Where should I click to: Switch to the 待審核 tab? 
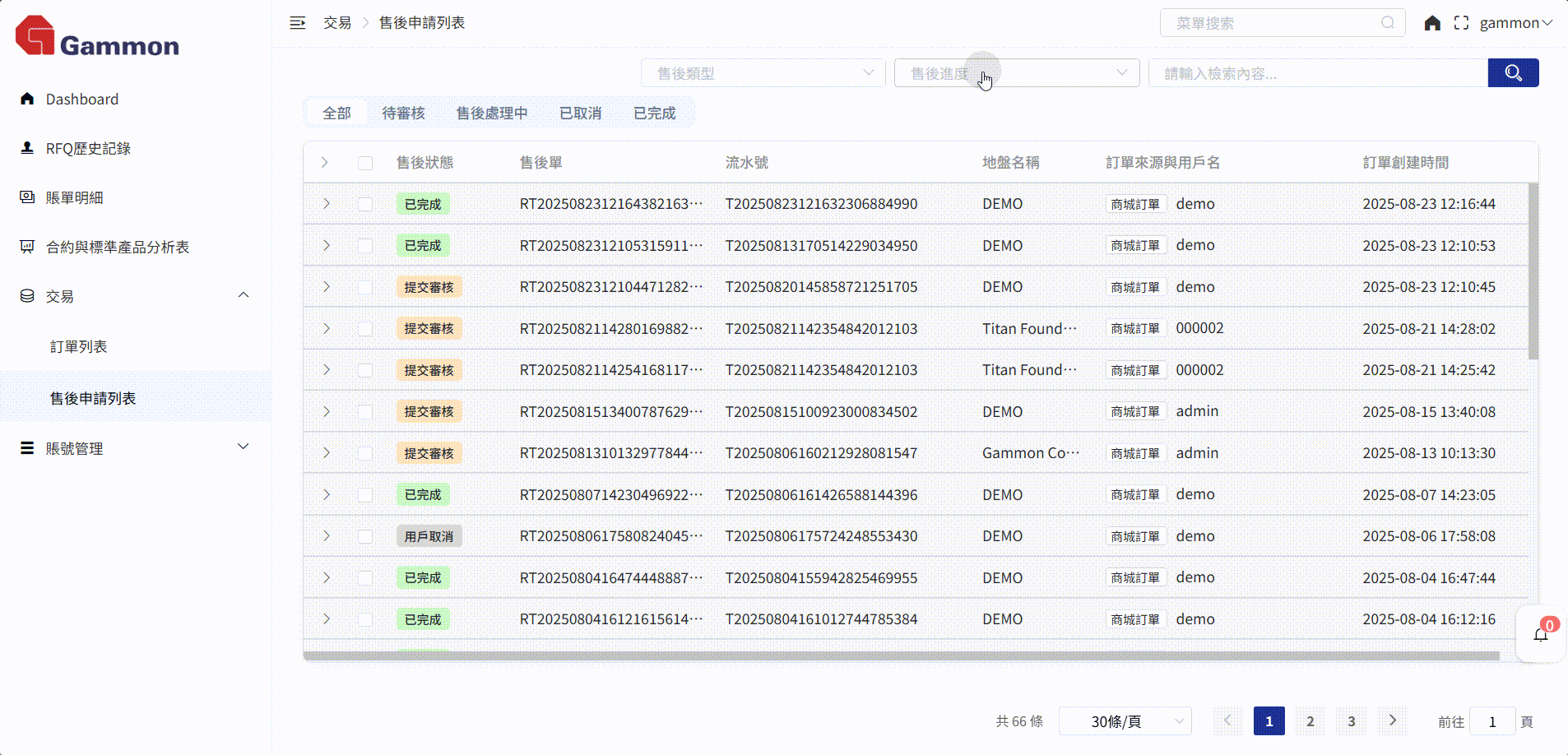tap(403, 113)
